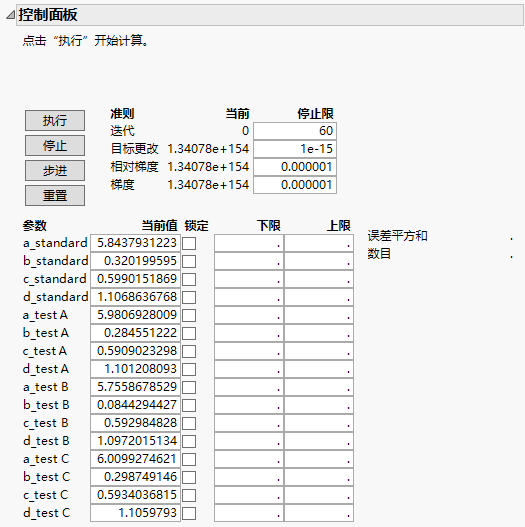Lock the d_test B parameter checkbox
The image size is (525, 527).
point(189,441)
